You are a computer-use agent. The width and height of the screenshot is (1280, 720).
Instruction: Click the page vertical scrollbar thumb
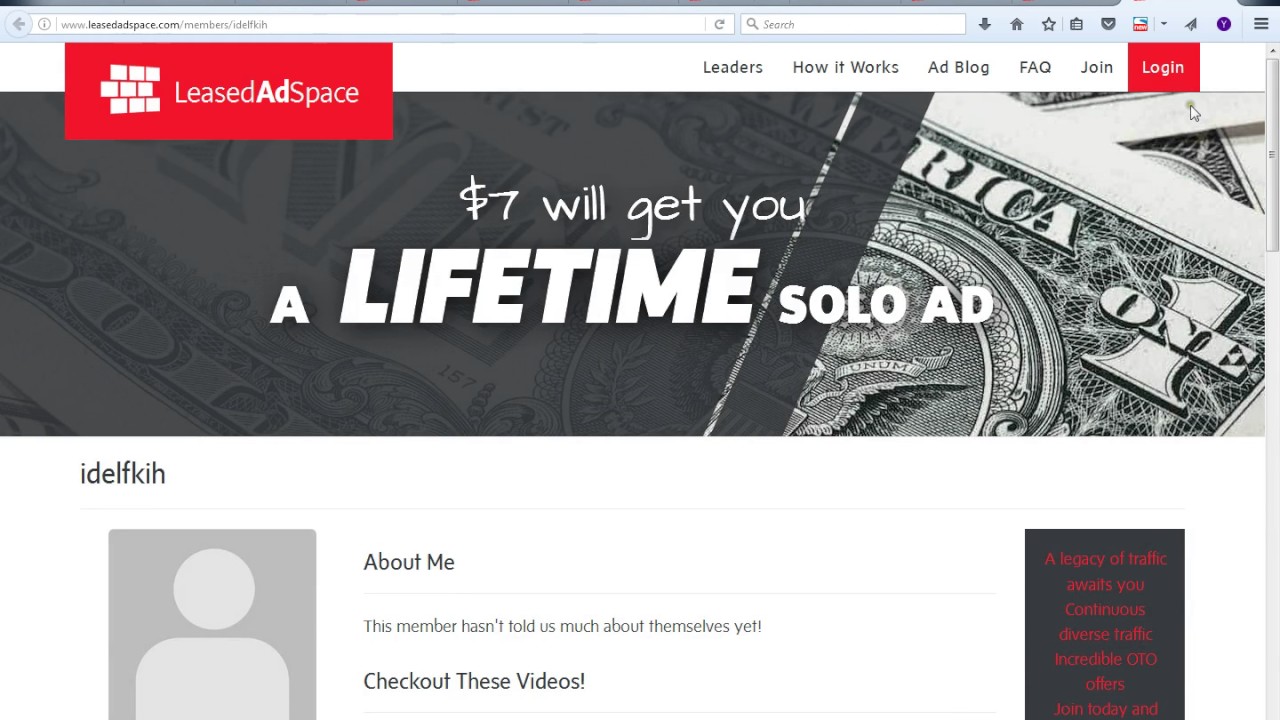pyautogui.click(x=1272, y=155)
